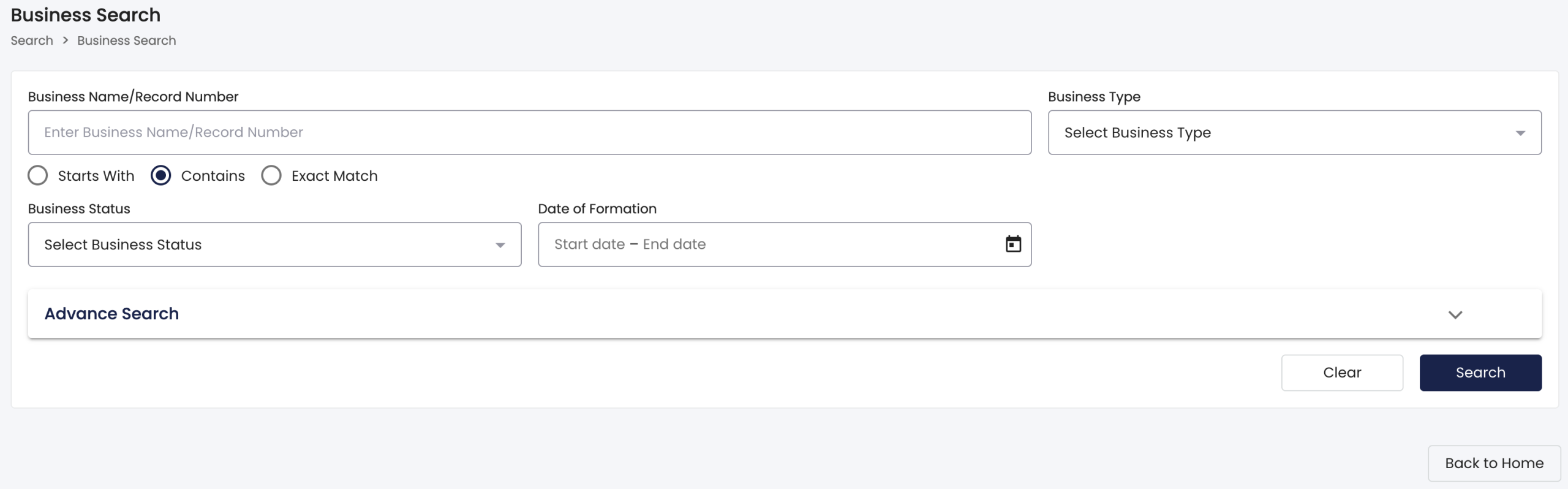Click the End date placeholder text
Image resolution: width=1568 pixels, height=489 pixels.
pyautogui.click(x=674, y=245)
